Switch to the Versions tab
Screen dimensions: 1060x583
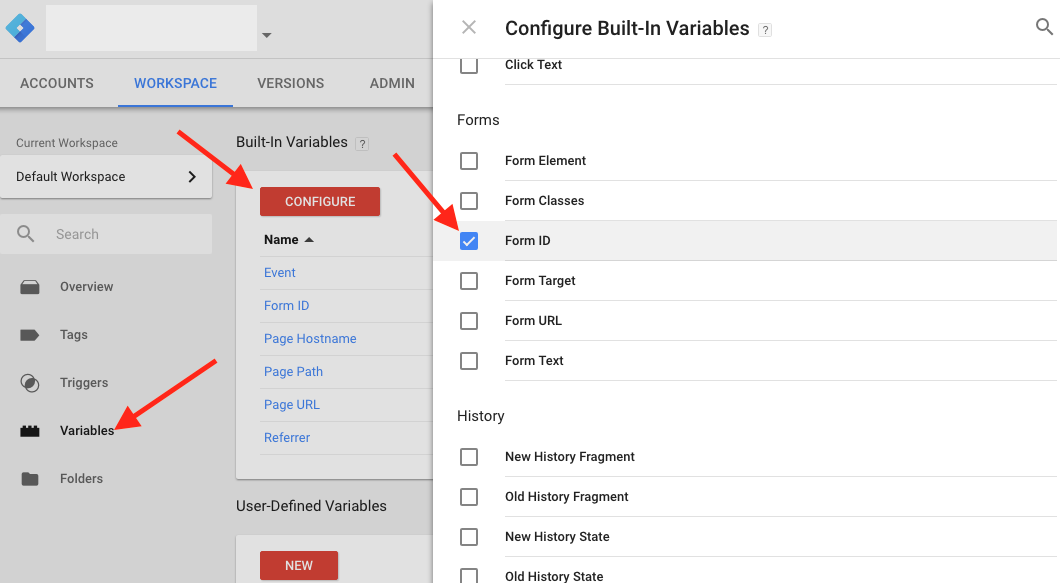tap(290, 83)
